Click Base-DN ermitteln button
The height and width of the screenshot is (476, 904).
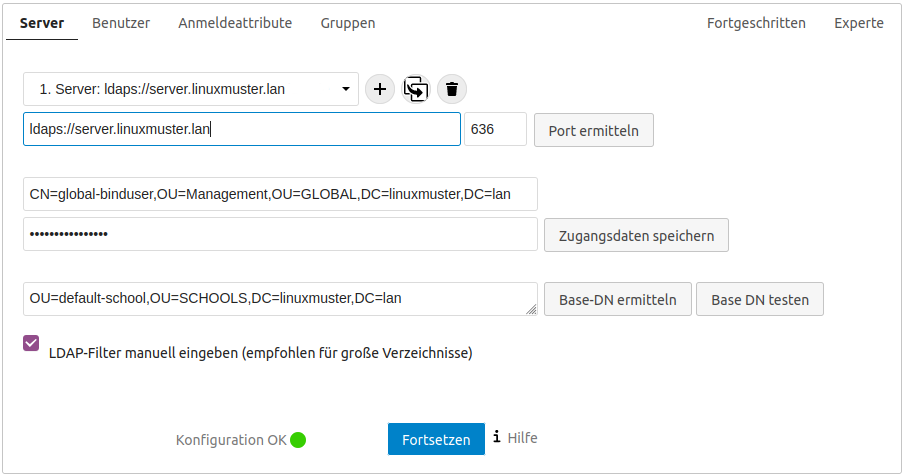point(617,299)
